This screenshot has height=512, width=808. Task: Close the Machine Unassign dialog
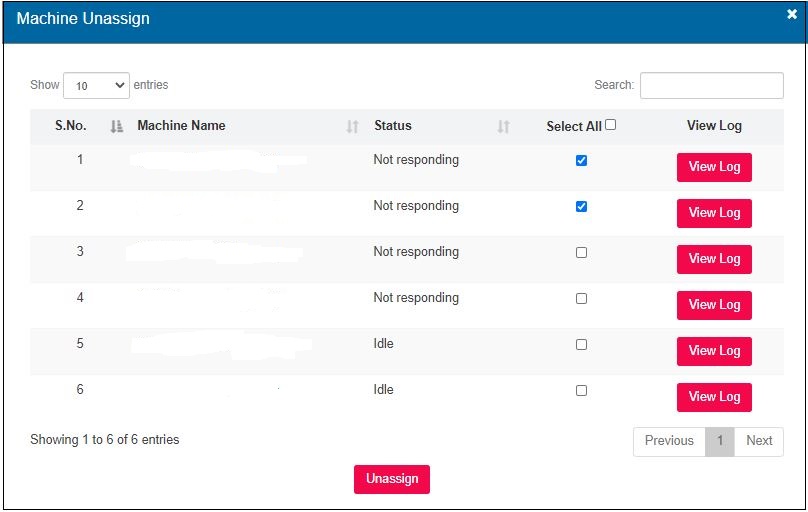pos(792,15)
